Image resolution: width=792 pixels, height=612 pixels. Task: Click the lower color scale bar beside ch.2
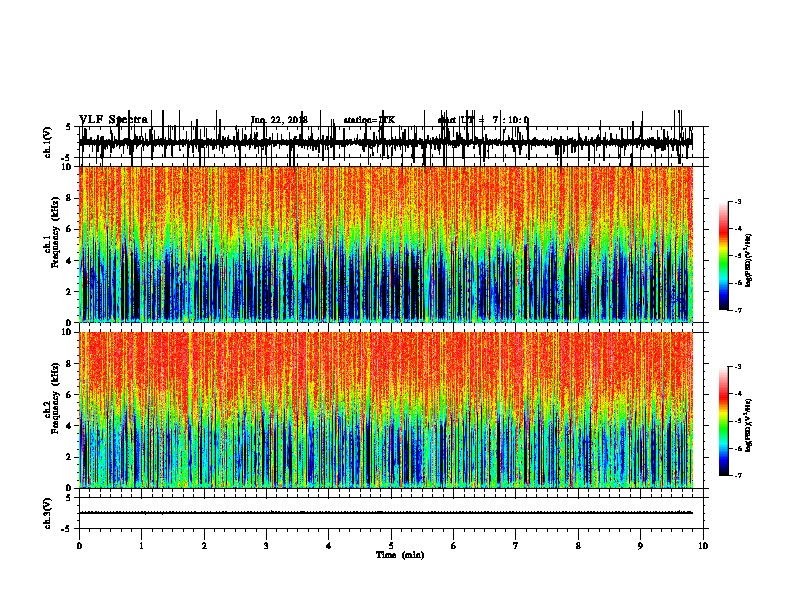tap(724, 421)
